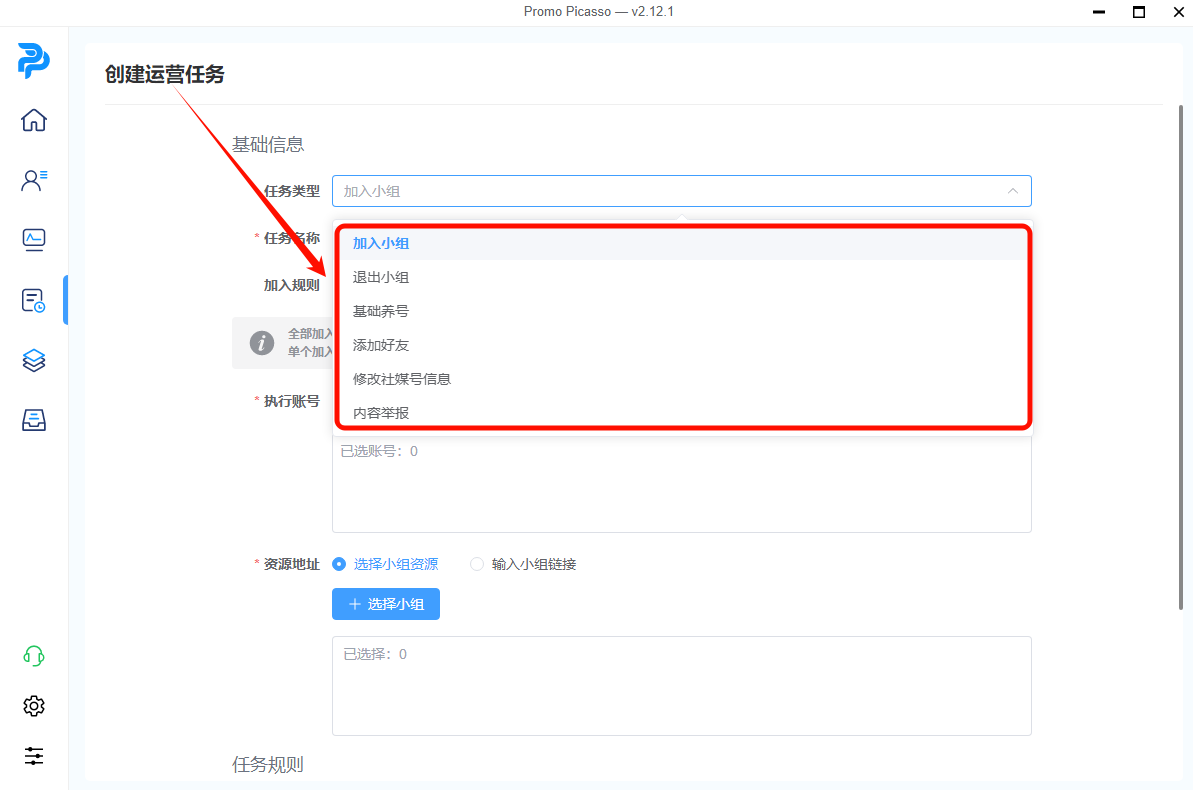1193x790 pixels.
Task: Open the sliders preferences icon in sidebar
Action: [34, 756]
